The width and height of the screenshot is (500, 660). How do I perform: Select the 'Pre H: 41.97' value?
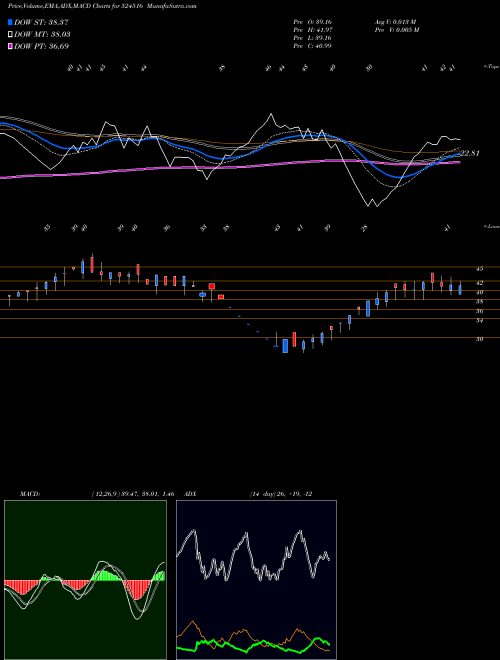click(313, 30)
